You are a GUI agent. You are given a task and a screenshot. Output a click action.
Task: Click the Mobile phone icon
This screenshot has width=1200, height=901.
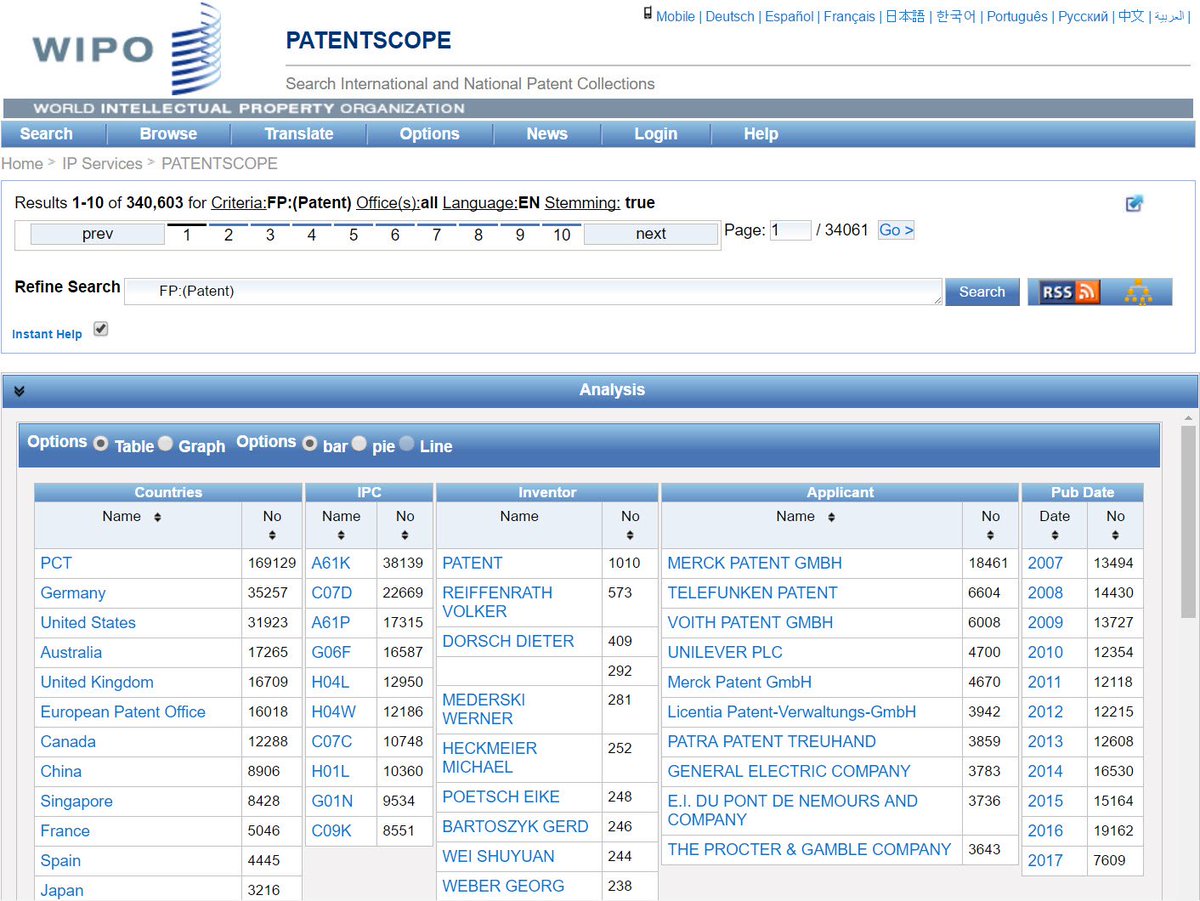click(x=648, y=14)
